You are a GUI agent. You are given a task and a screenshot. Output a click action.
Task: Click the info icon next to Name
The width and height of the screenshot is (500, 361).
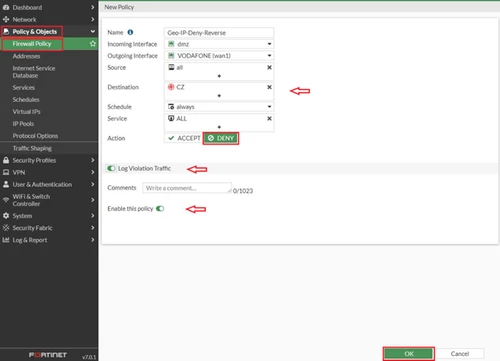(130, 32)
